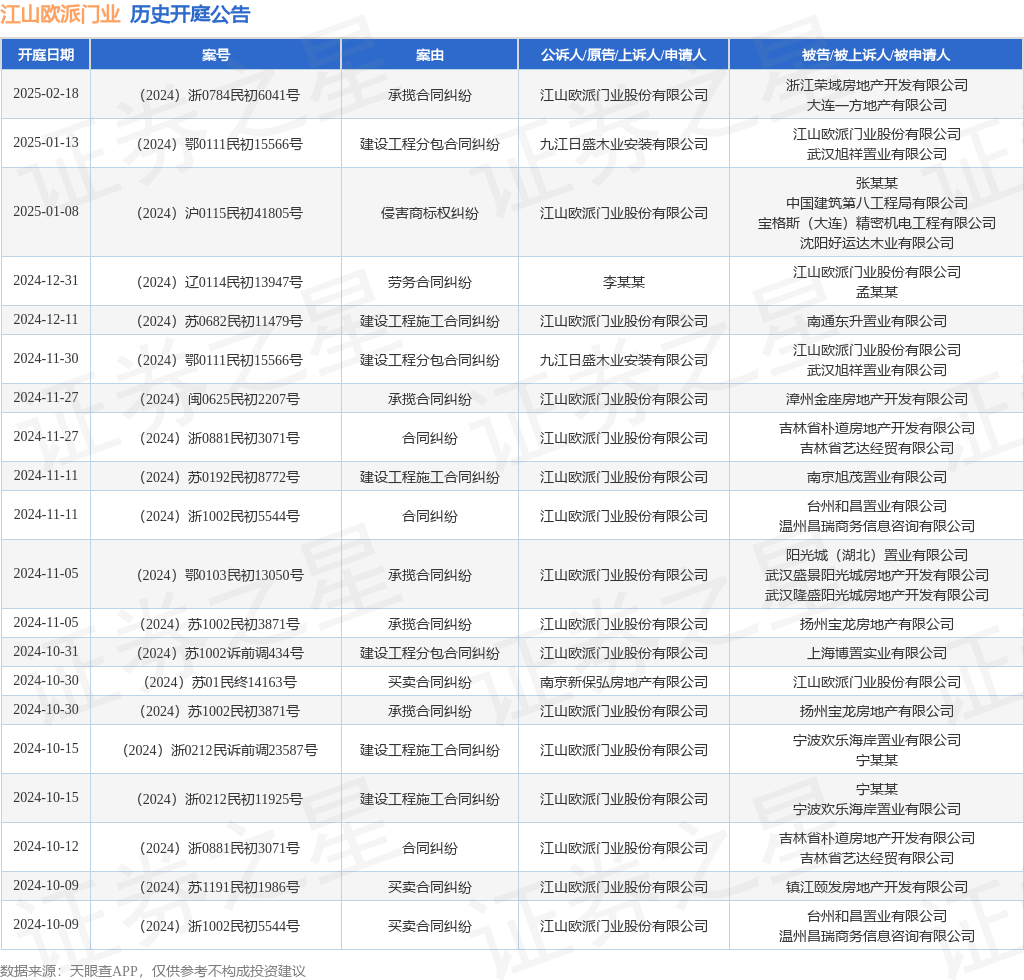Screen dimensions: 1024x980
Task: Click 宝格斯（大连）精密机电工程有限公司
Action: (876, 223)
